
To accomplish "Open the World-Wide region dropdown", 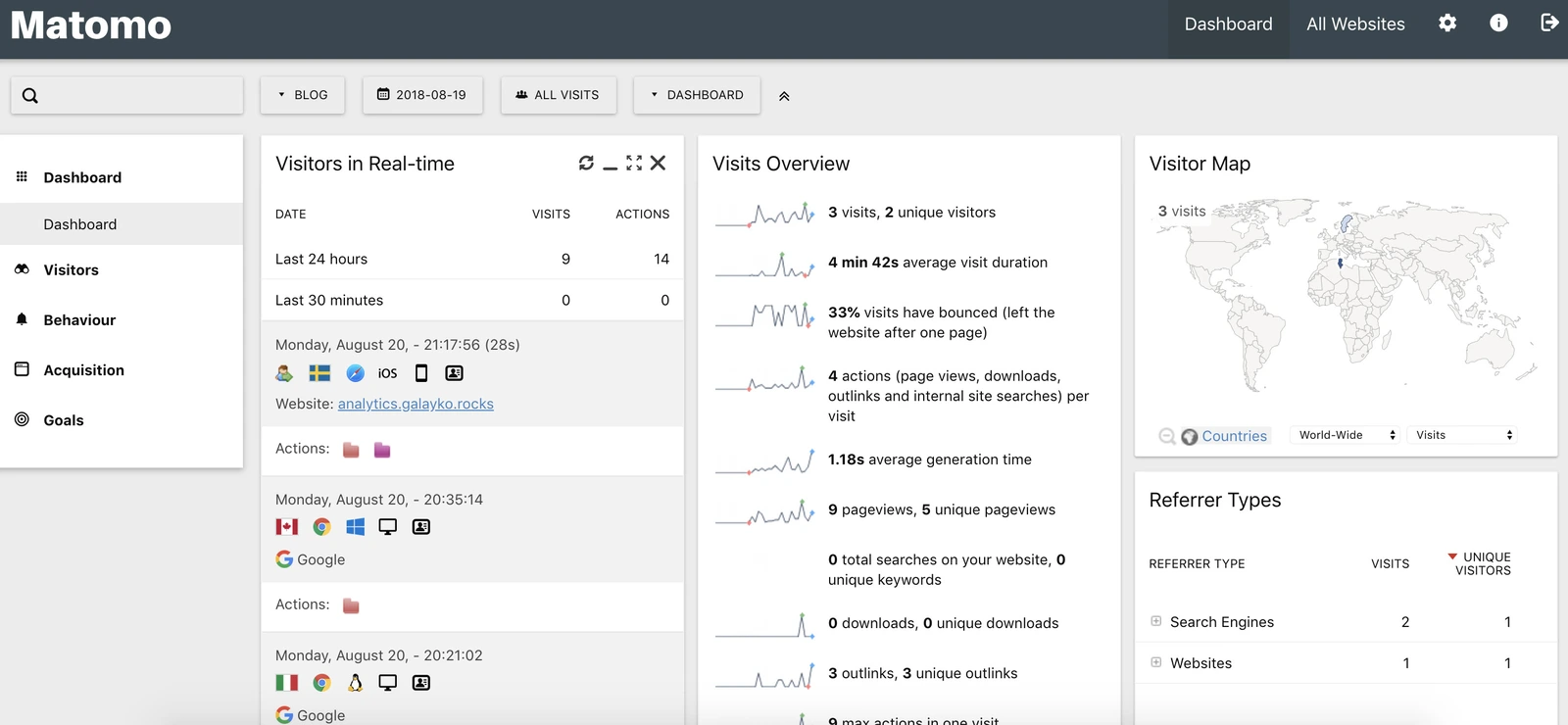I will tap(1347, 435).
